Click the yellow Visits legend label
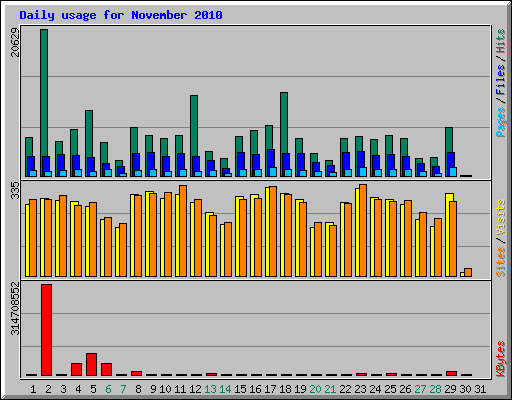Screen dimensions: 512x400 pos(500,217)
